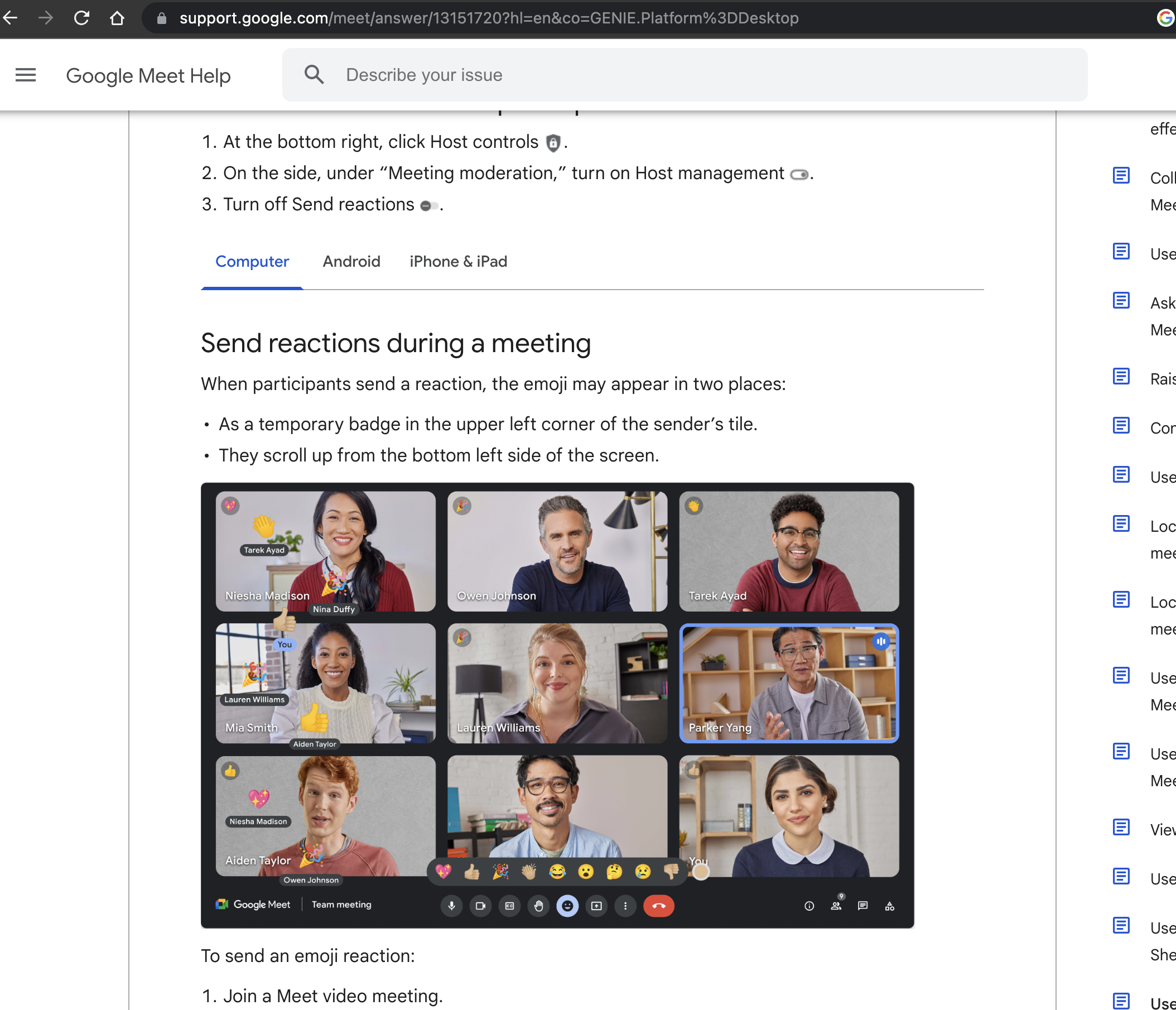Click the Host management toggle icon
This screenshot has height=1010, width=1176.
(799, 174)
